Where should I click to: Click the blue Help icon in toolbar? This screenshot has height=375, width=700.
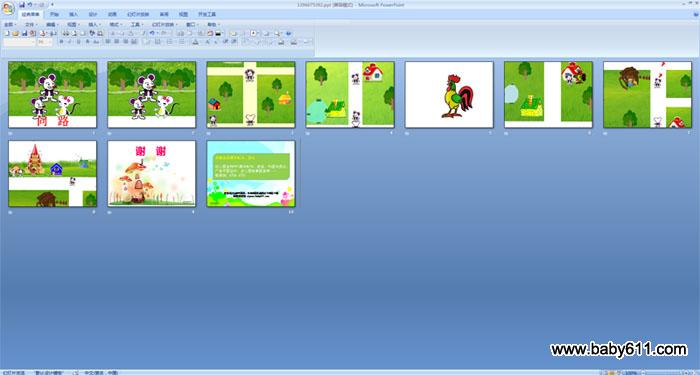(x=288, y=33)
